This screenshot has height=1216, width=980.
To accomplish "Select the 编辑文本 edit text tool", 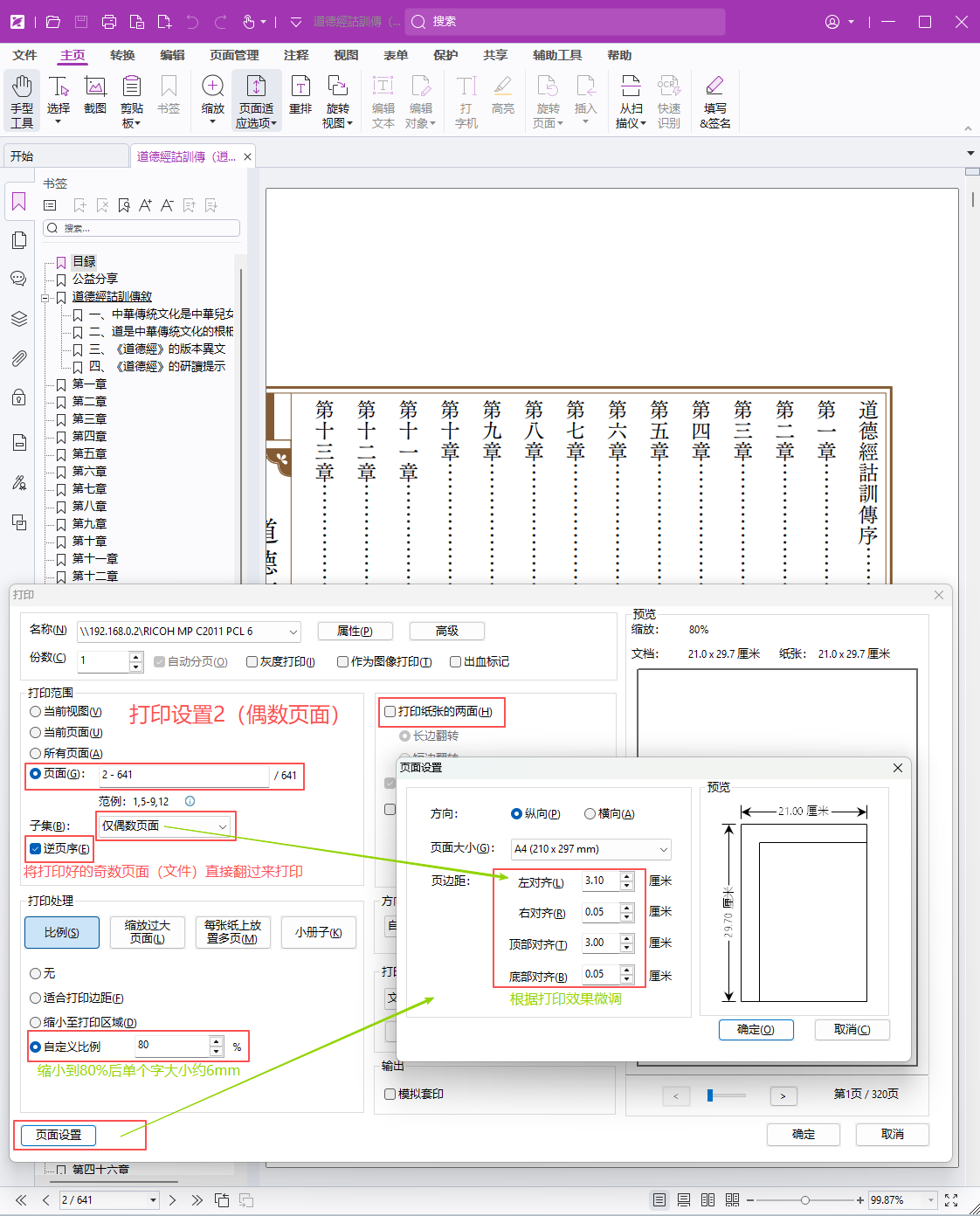I will (383, 99).
